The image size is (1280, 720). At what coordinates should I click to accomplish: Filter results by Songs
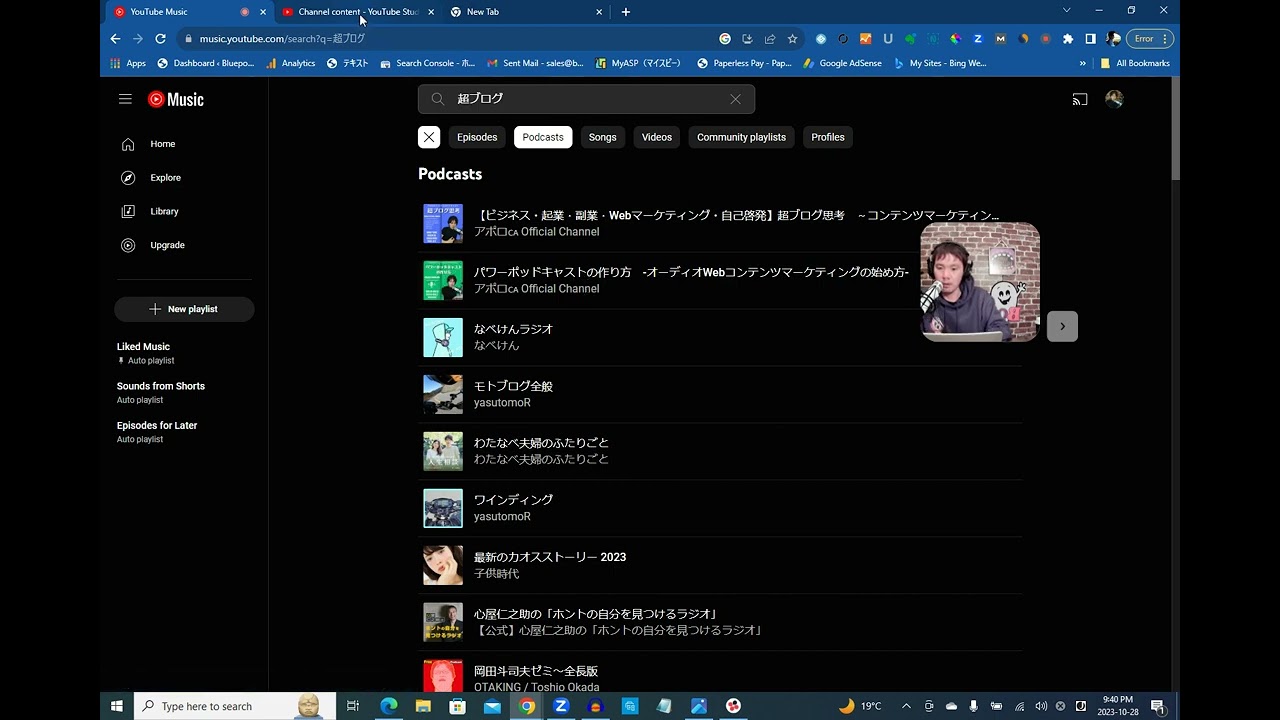tap(602, 137)
